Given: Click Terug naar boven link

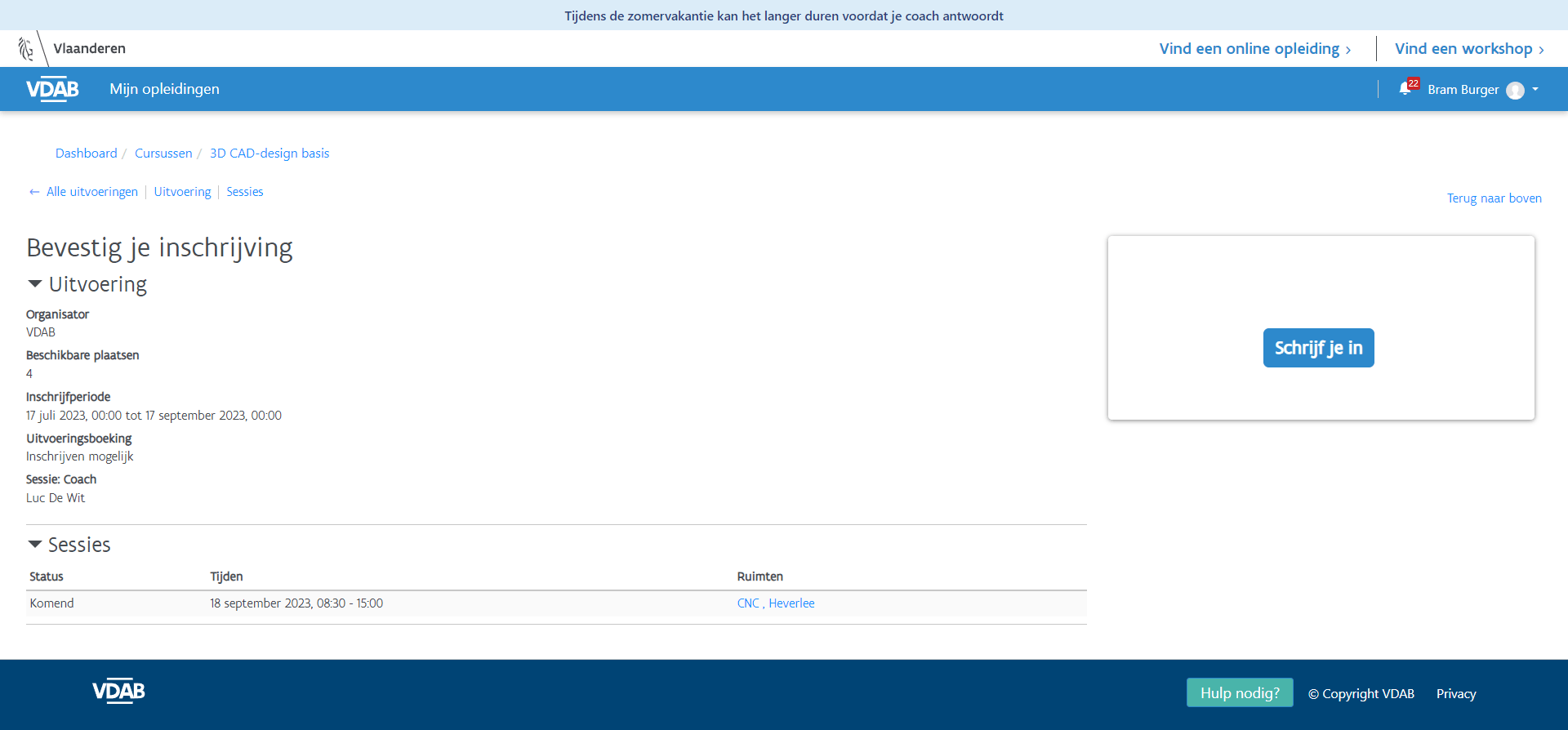Looking at the screenshot, I should point(1494,198).
